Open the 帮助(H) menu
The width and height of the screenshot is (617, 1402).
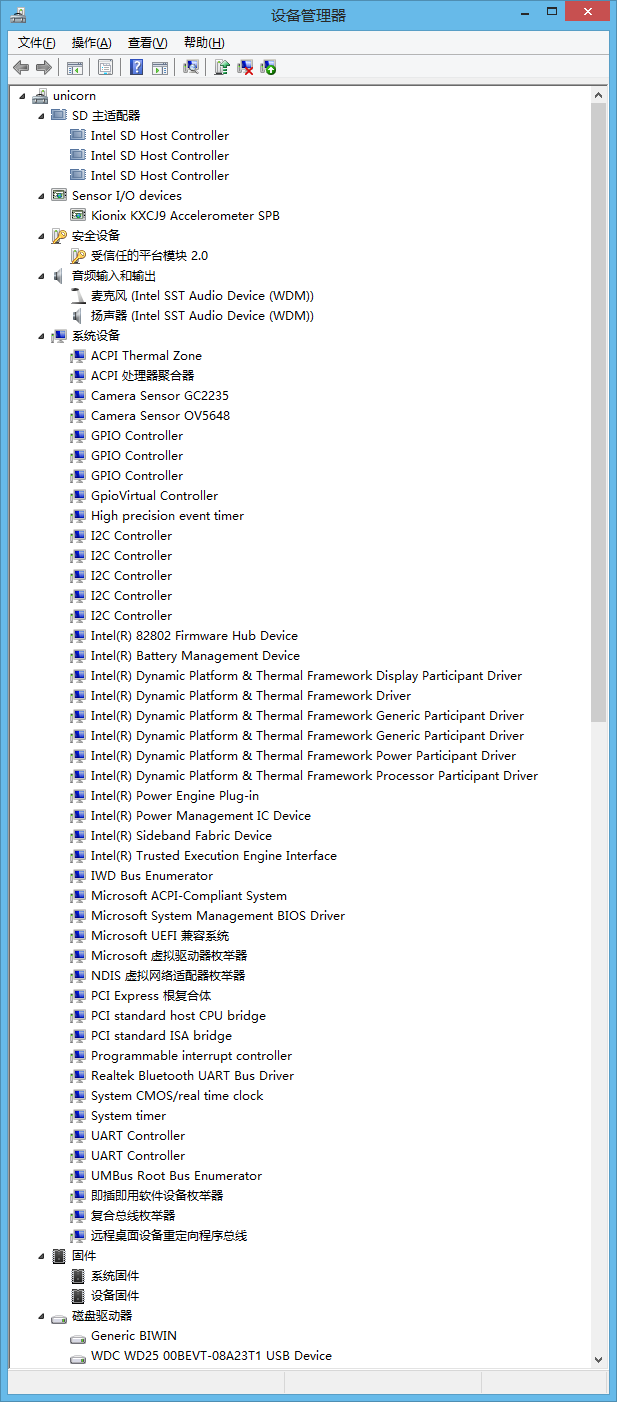pos(204,42)
